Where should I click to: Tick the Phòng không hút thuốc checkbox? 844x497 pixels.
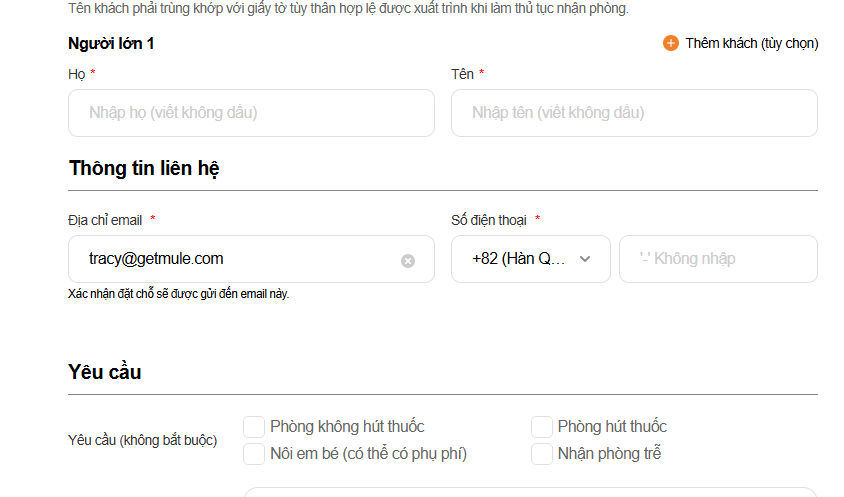coord(254,427)
